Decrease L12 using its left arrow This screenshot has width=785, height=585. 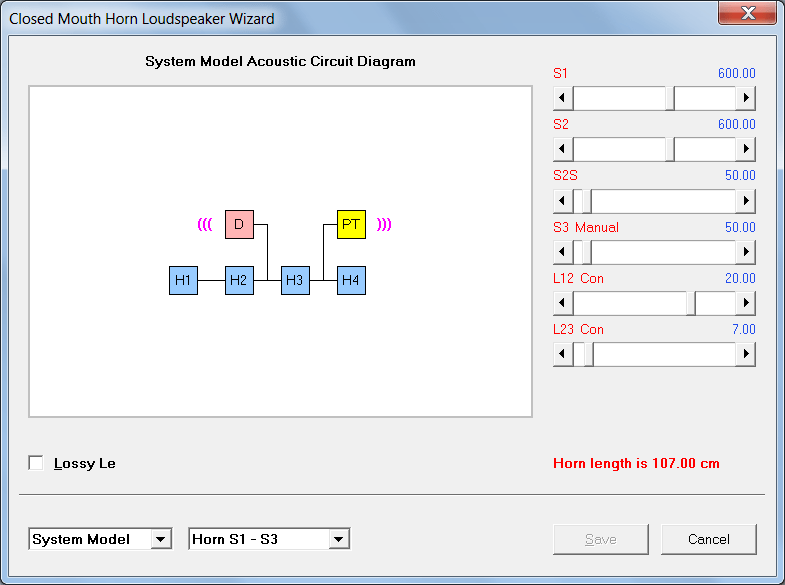tap(563, 303)
